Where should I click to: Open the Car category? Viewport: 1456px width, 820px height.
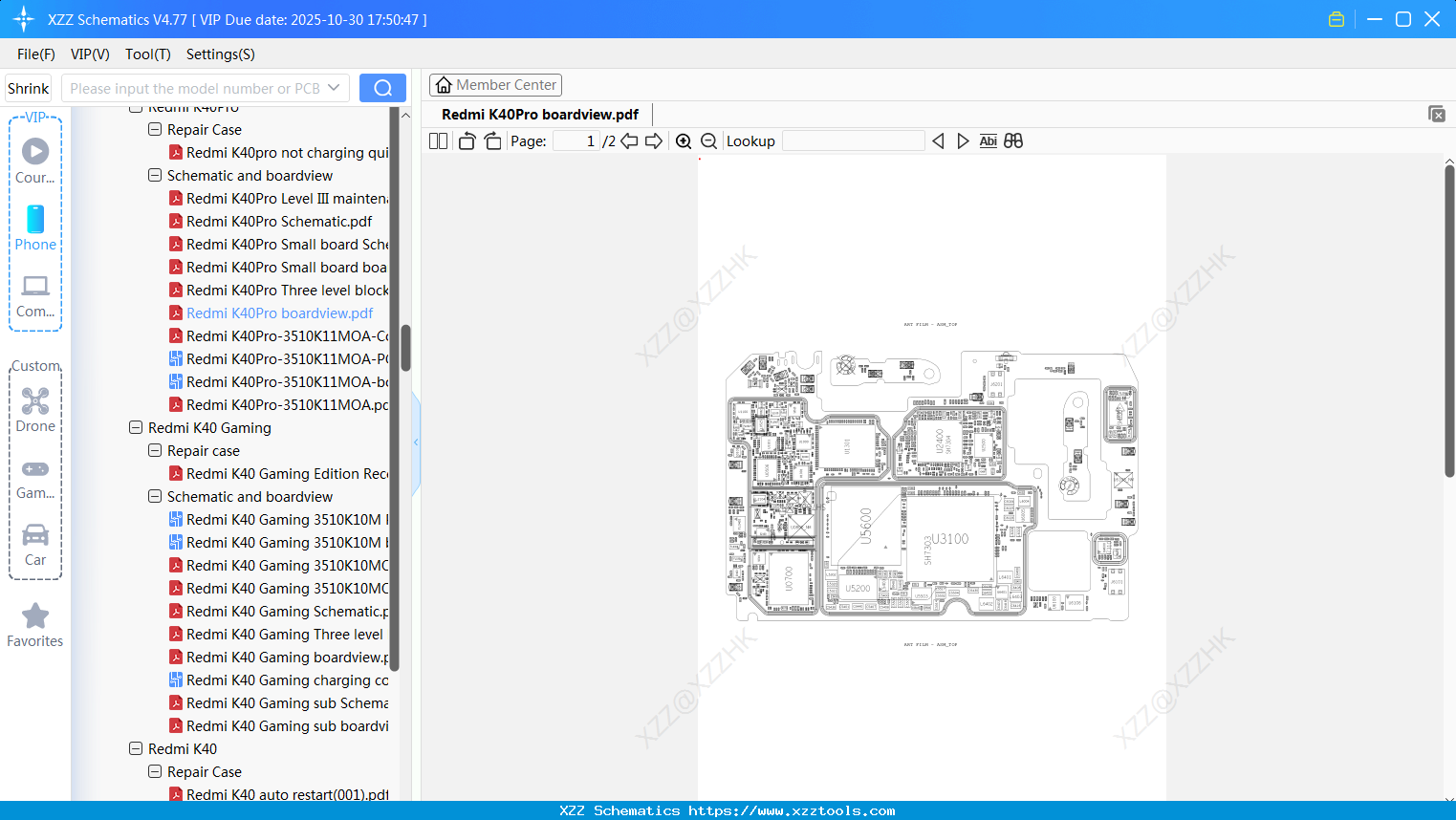click(35, 545)
